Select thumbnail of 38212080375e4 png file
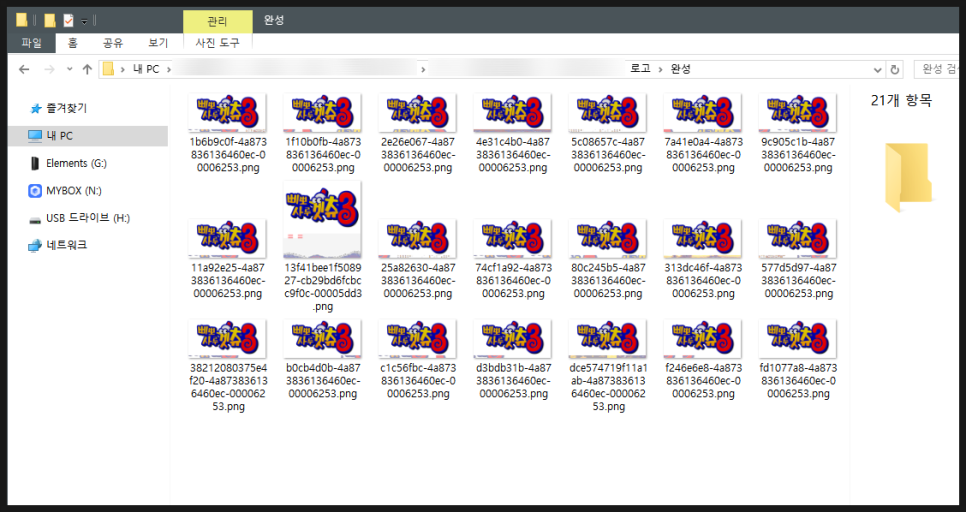966x512 pixels. pos(227,339)
